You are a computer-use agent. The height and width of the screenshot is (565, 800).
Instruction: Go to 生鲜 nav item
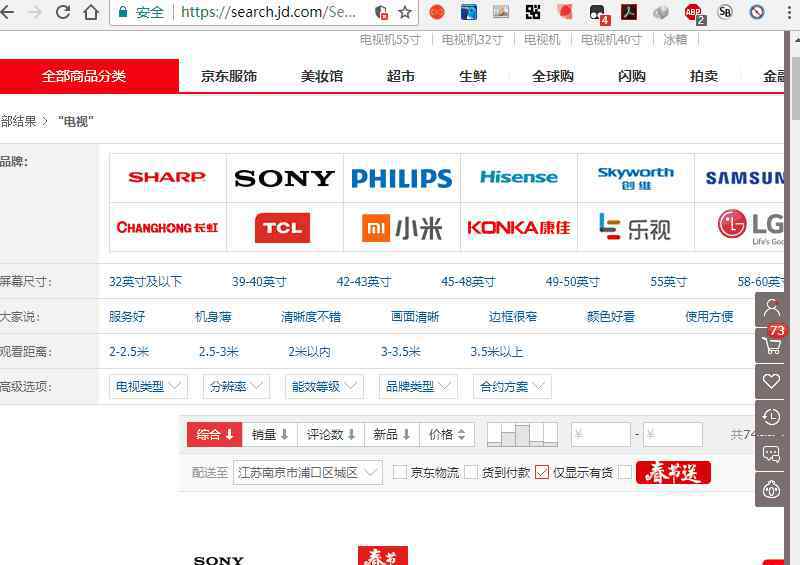click(473, 77)
